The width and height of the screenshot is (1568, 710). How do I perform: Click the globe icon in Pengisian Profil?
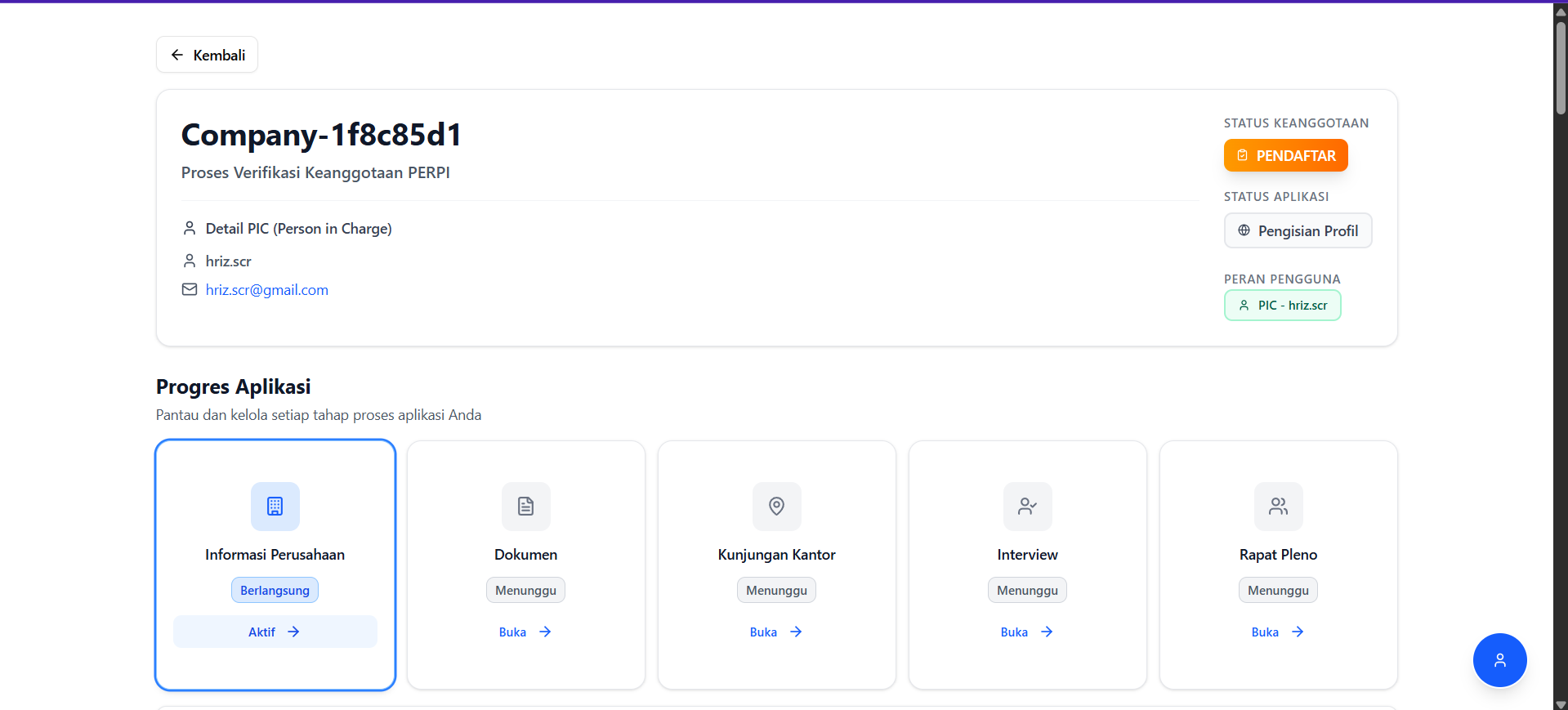click(1244, 230)
